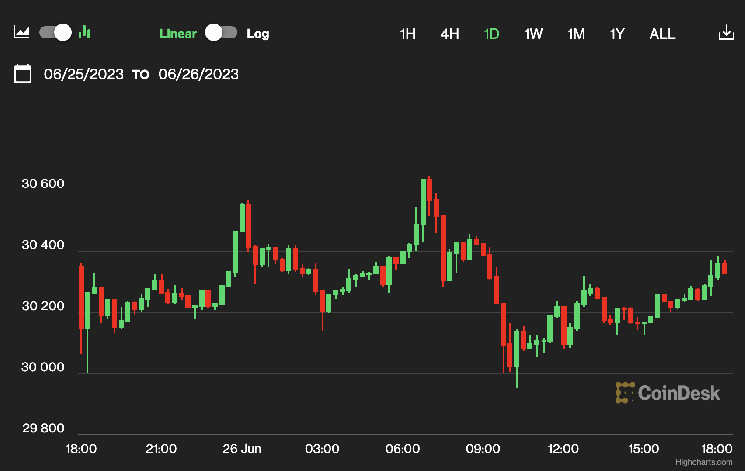
Task: Click the candlestick chart icon
Action: pyautogui.click(x=85, y=32)
